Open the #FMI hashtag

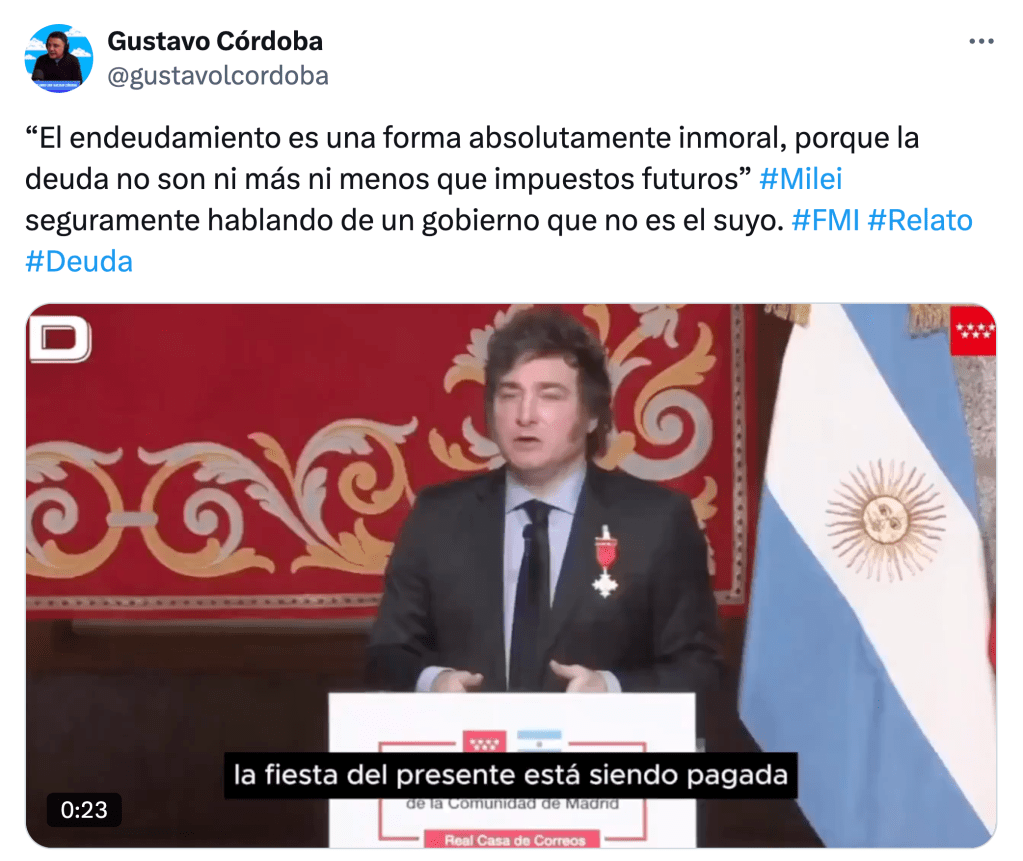825,220
